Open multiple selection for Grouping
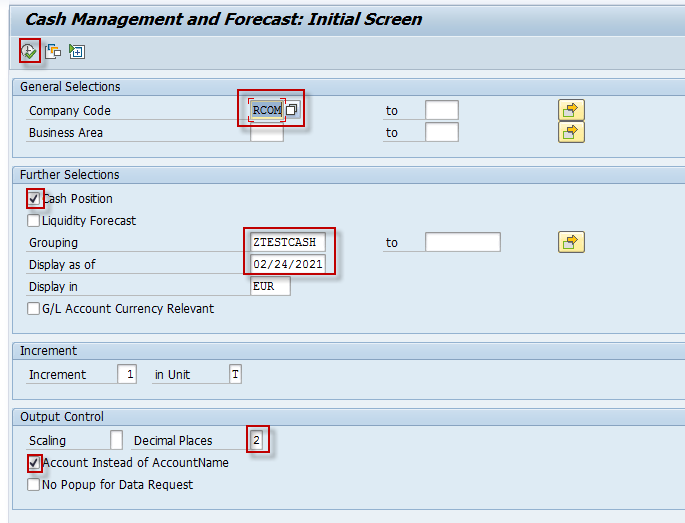685x523 pixels. click(x=571, y=242)
